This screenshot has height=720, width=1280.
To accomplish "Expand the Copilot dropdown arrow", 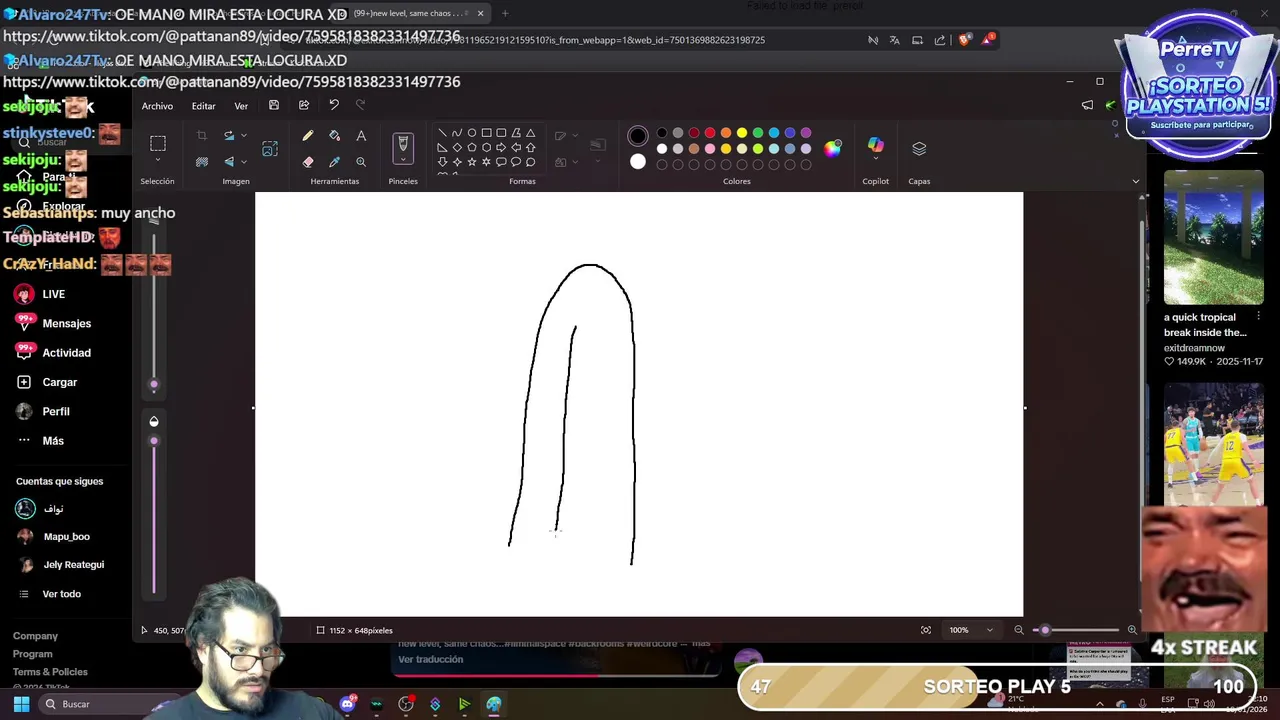I will coord(876,160).
